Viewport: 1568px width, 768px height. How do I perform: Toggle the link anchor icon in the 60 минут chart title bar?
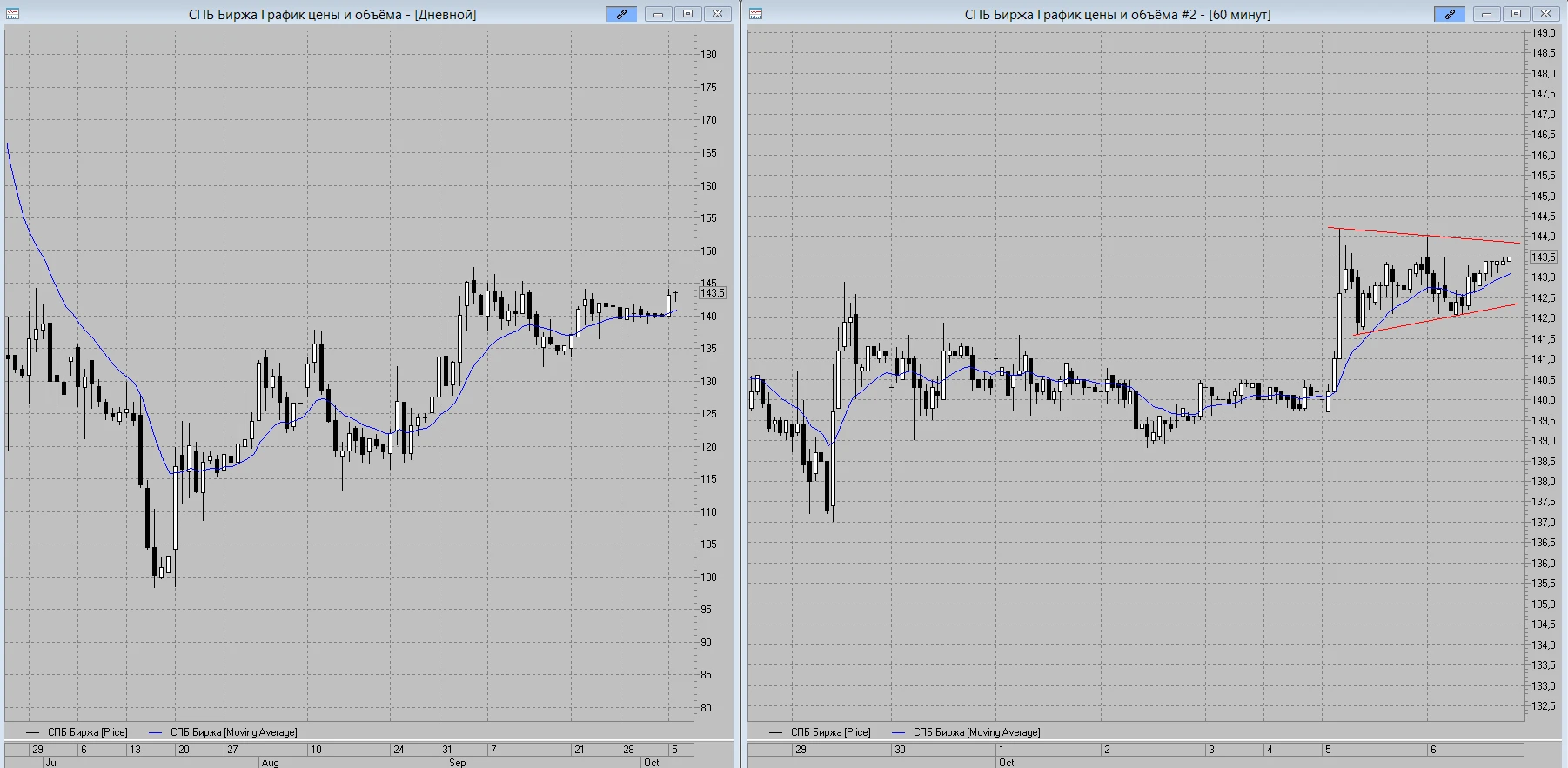pos(1450,14)
